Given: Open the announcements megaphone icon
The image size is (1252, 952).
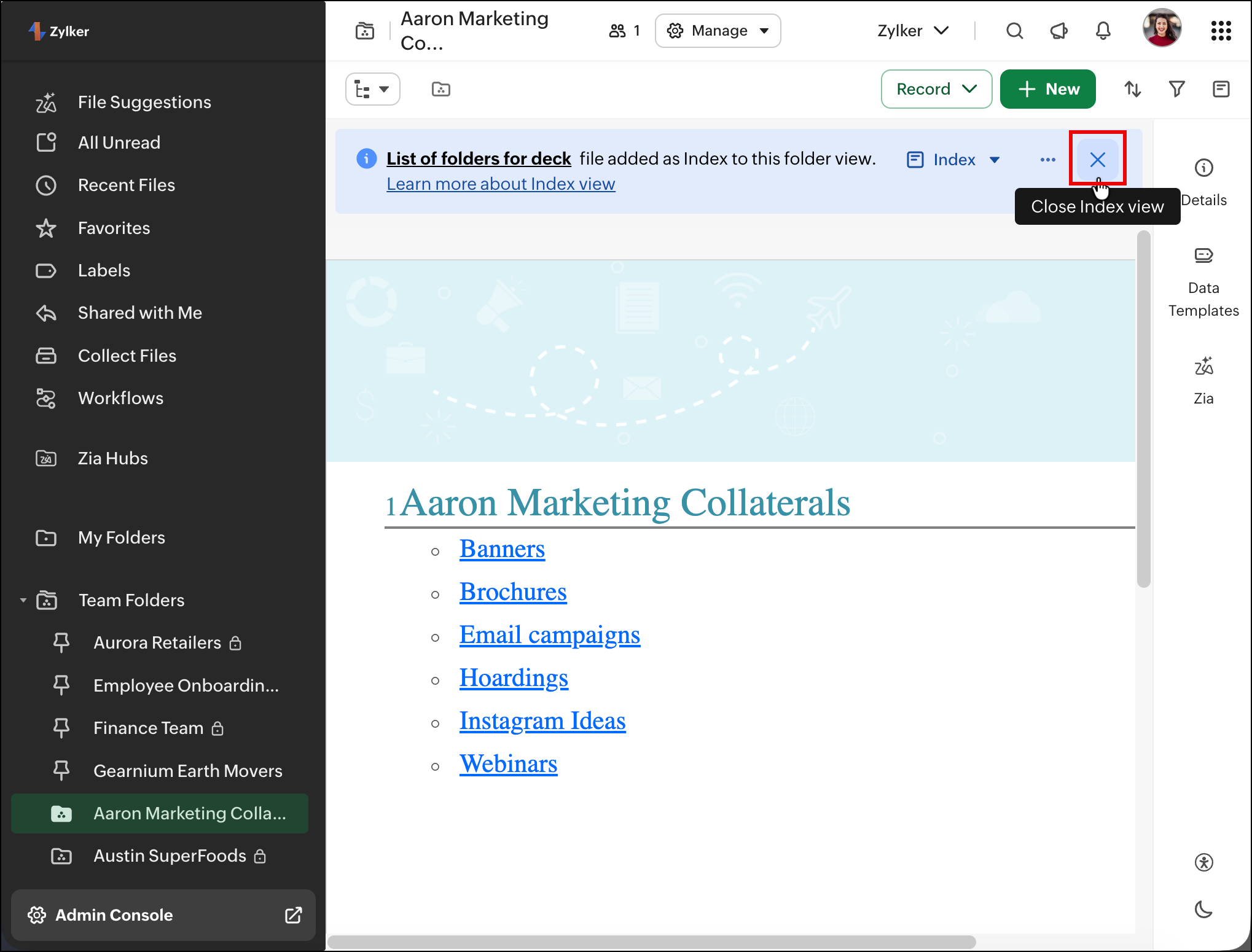Looking at the screenshot, I should click(x=1058, y=31).
